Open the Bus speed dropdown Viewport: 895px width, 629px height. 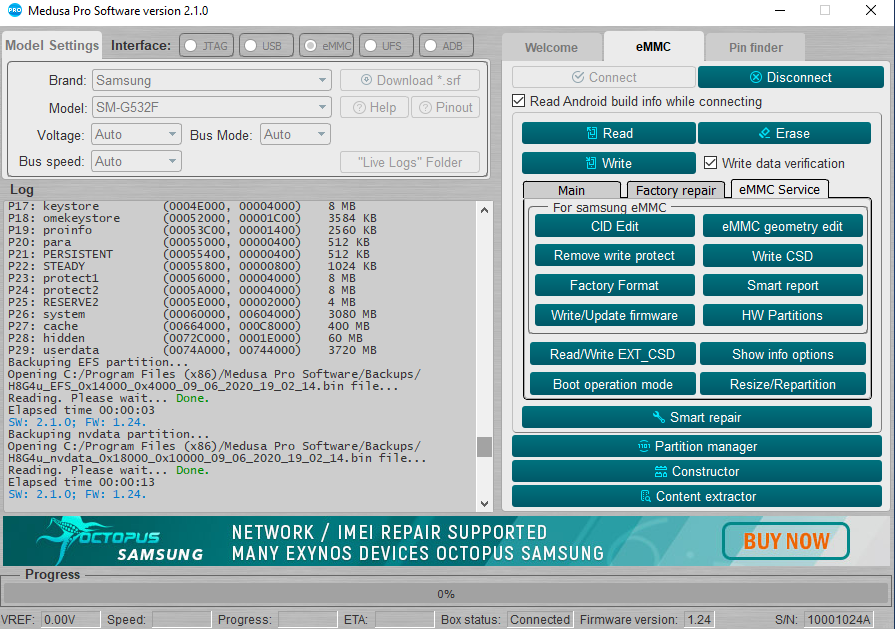coord(136,162)
